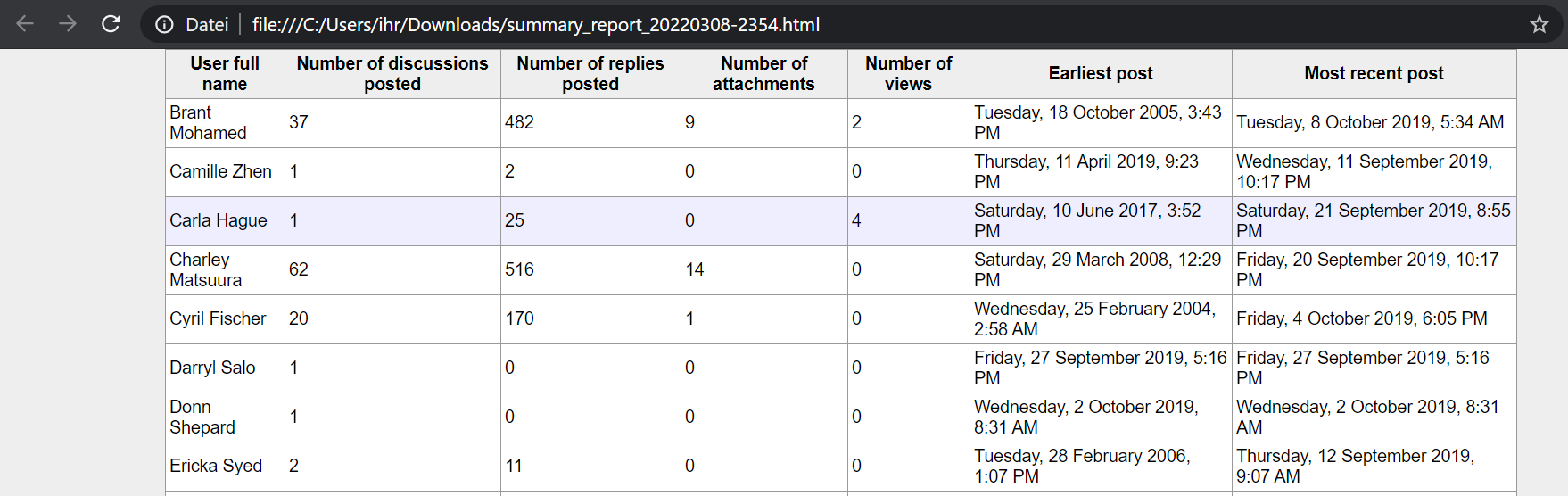This screenshot has width=1568, height=496.
Task: Click the recent post 'Friday, 4 October 2019'
Action: point(1362,319)
